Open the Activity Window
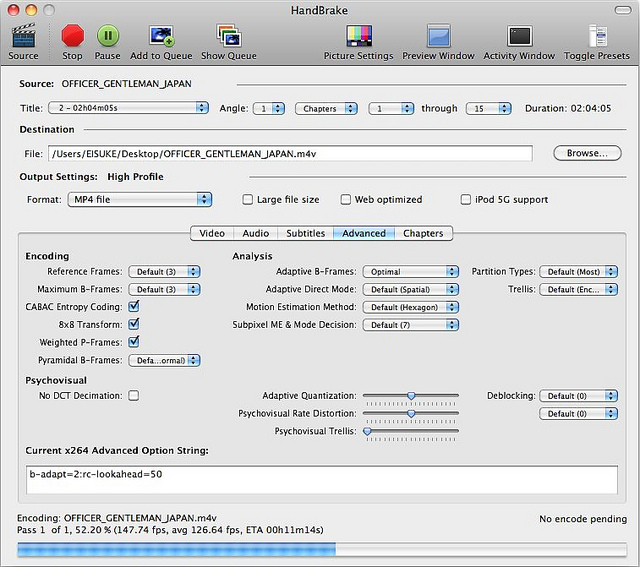 [x=519, y=42]
